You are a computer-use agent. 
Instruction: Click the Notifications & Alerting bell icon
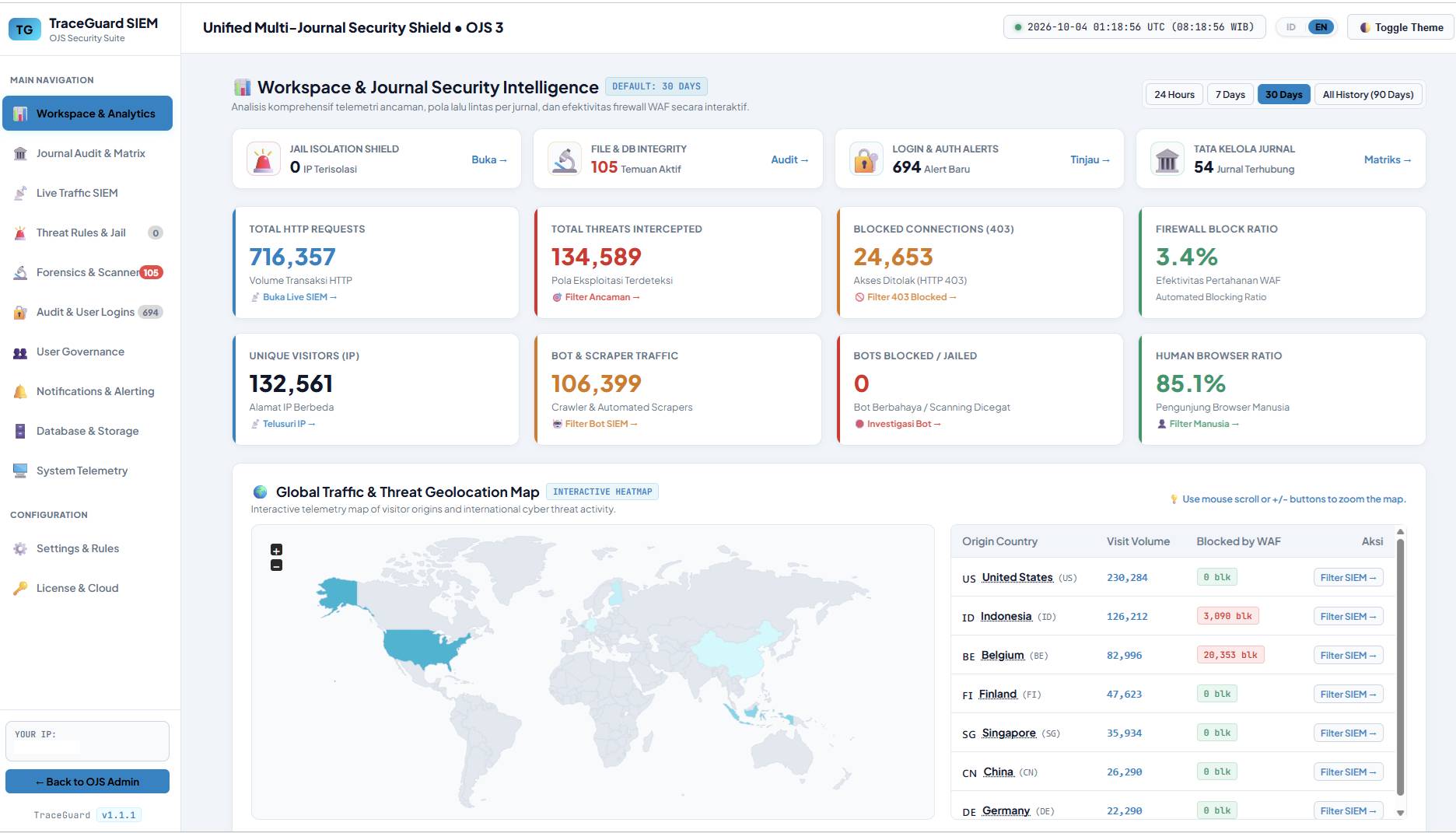click(20, 392)
